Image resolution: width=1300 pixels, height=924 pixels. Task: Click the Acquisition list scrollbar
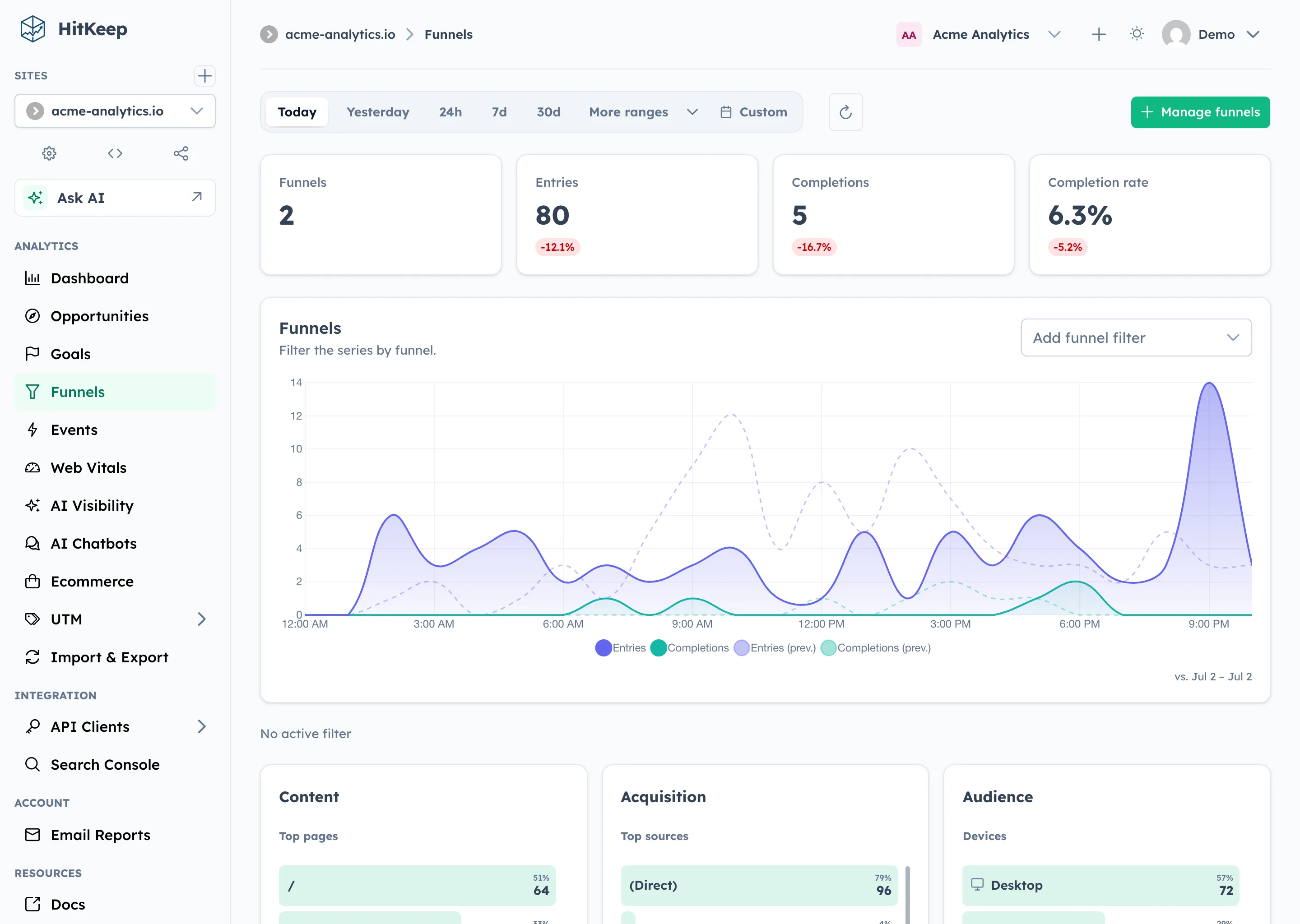click(907, 894)
